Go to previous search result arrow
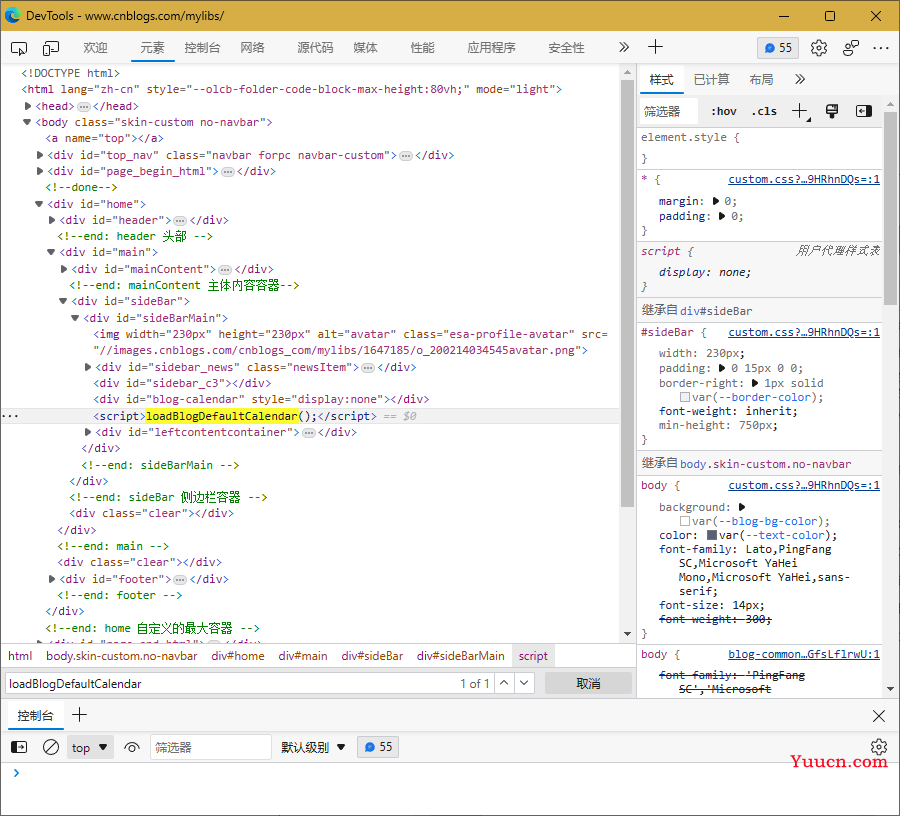900x816 pixels. [x=504, y=683]
